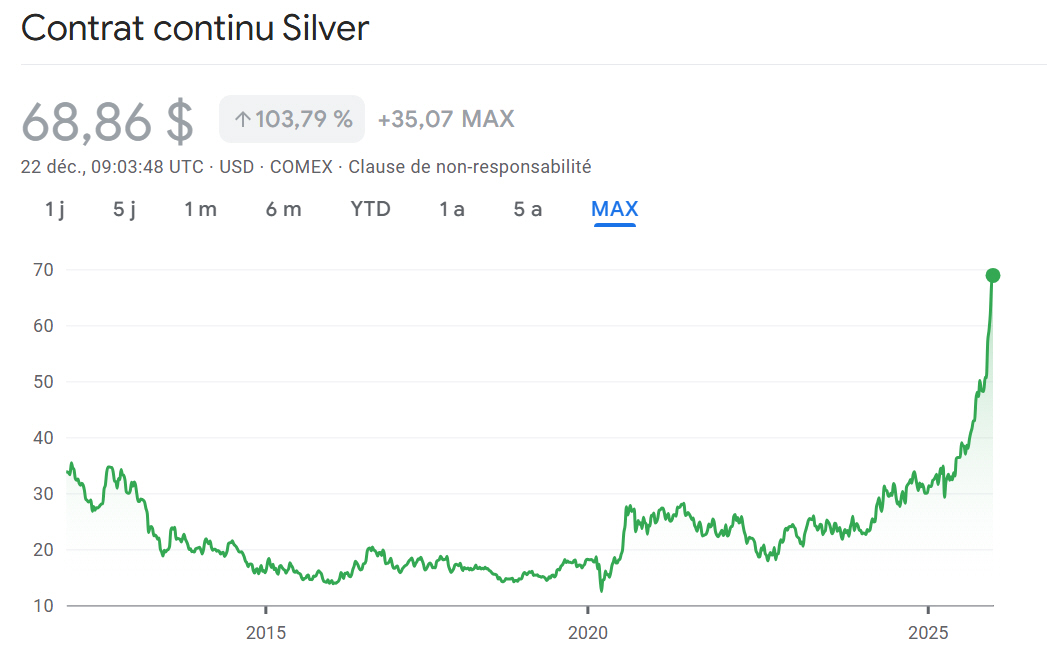This screenshot has width=1047, height=668.
Task: Open the Clause de non-responsabilité link
Action: [x=469, y=167]
